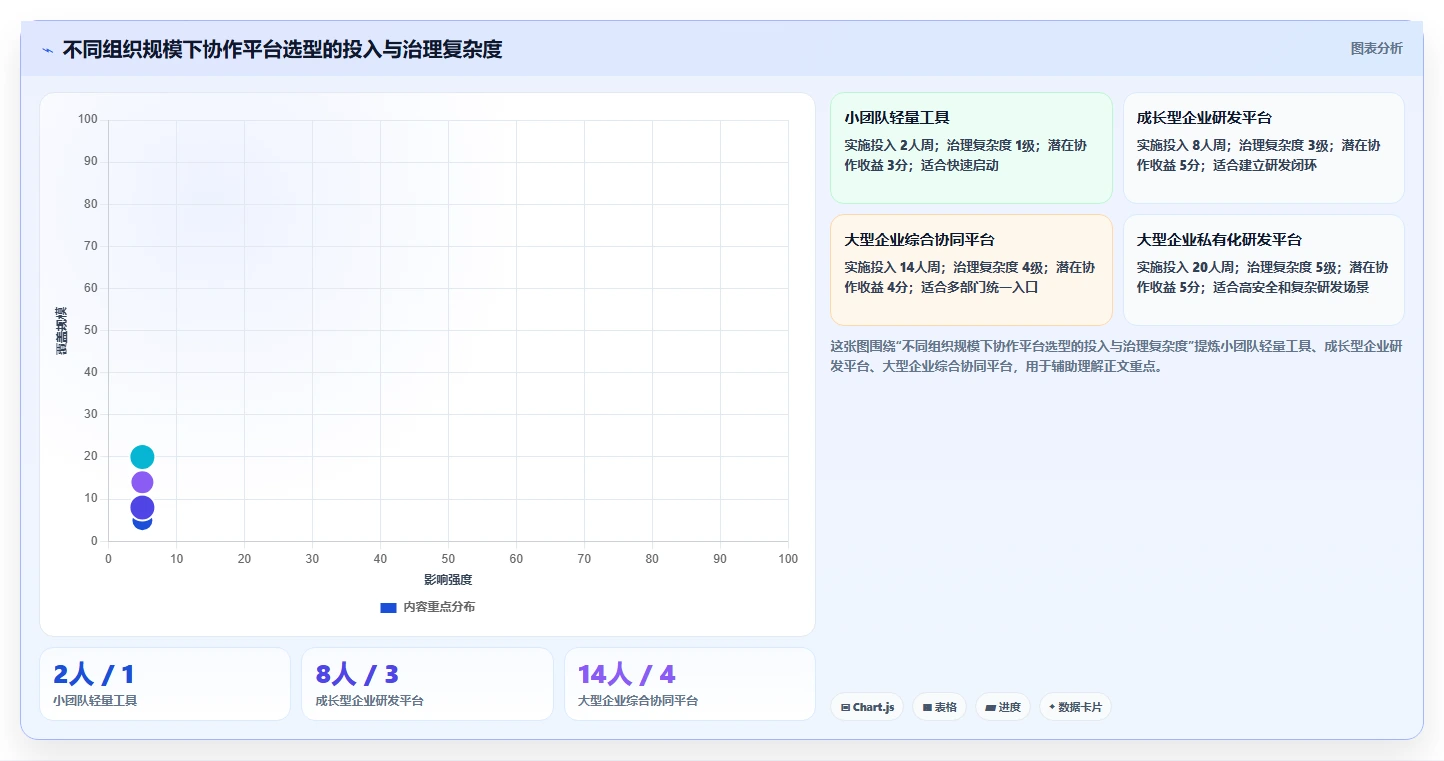
Task: Click the lightning icon beside the header title
Action: click(48, 50)
